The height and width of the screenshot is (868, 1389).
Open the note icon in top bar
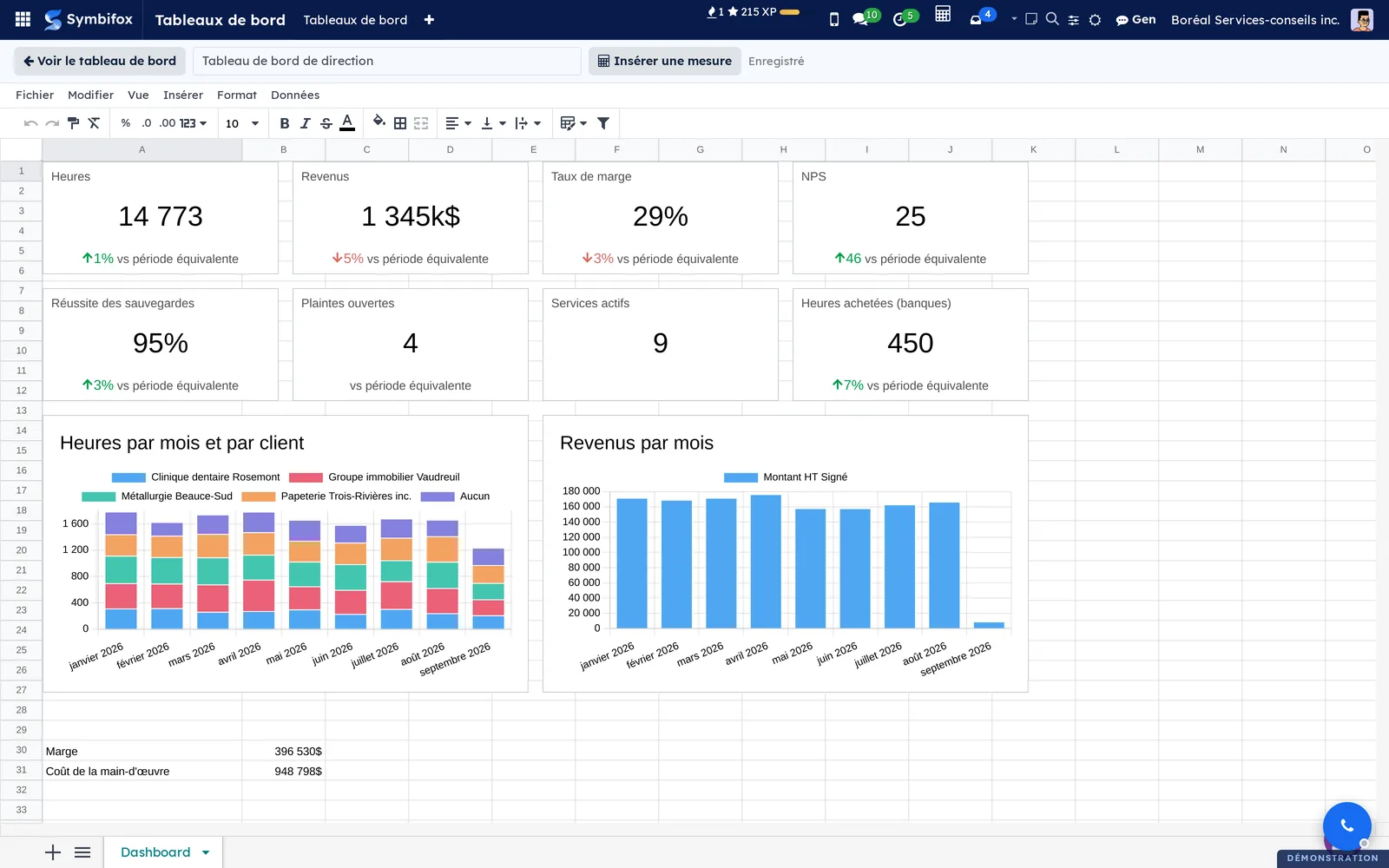(1031, 18)
